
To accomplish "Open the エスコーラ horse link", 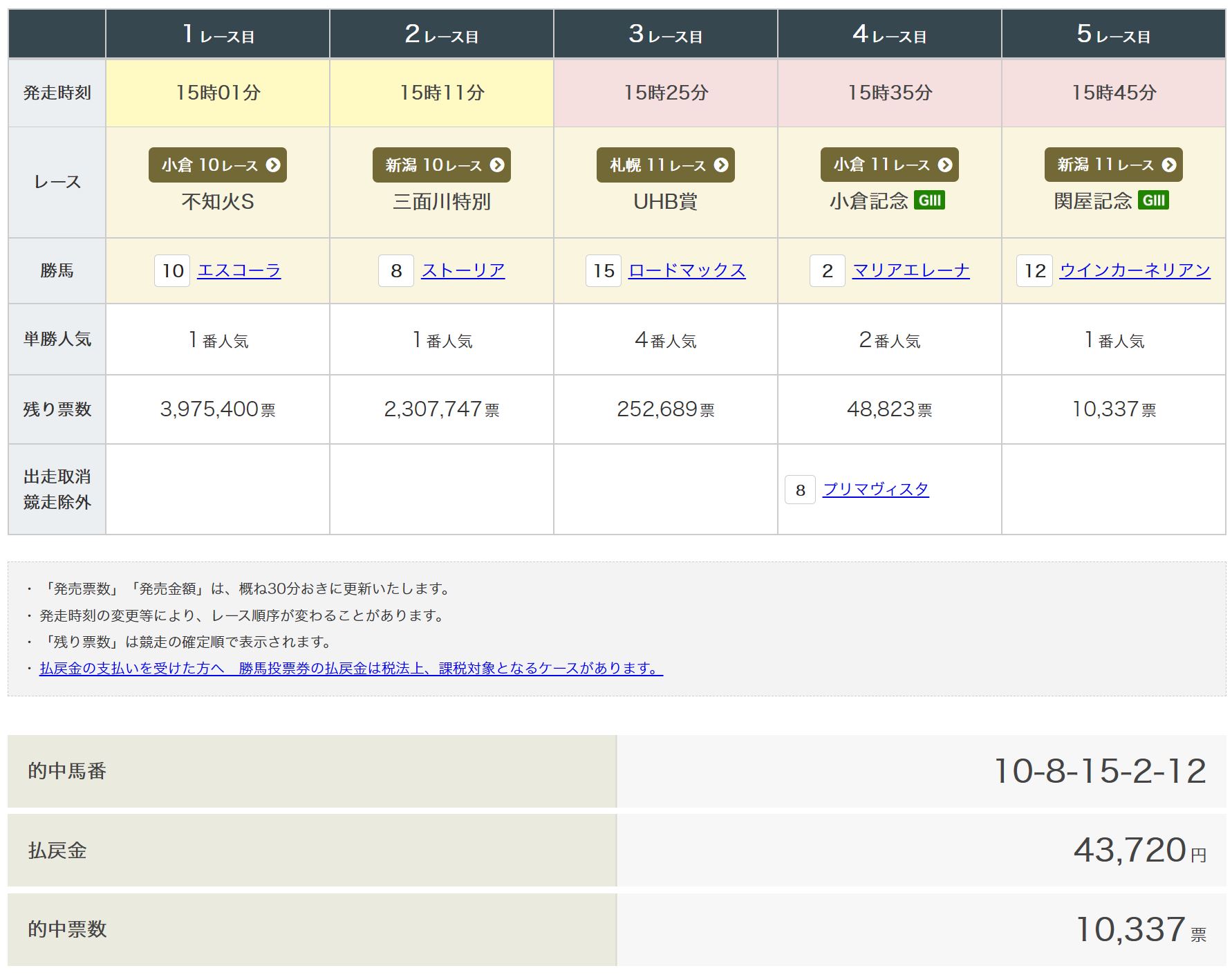I will pyautogui.click(x=239, y=270).
